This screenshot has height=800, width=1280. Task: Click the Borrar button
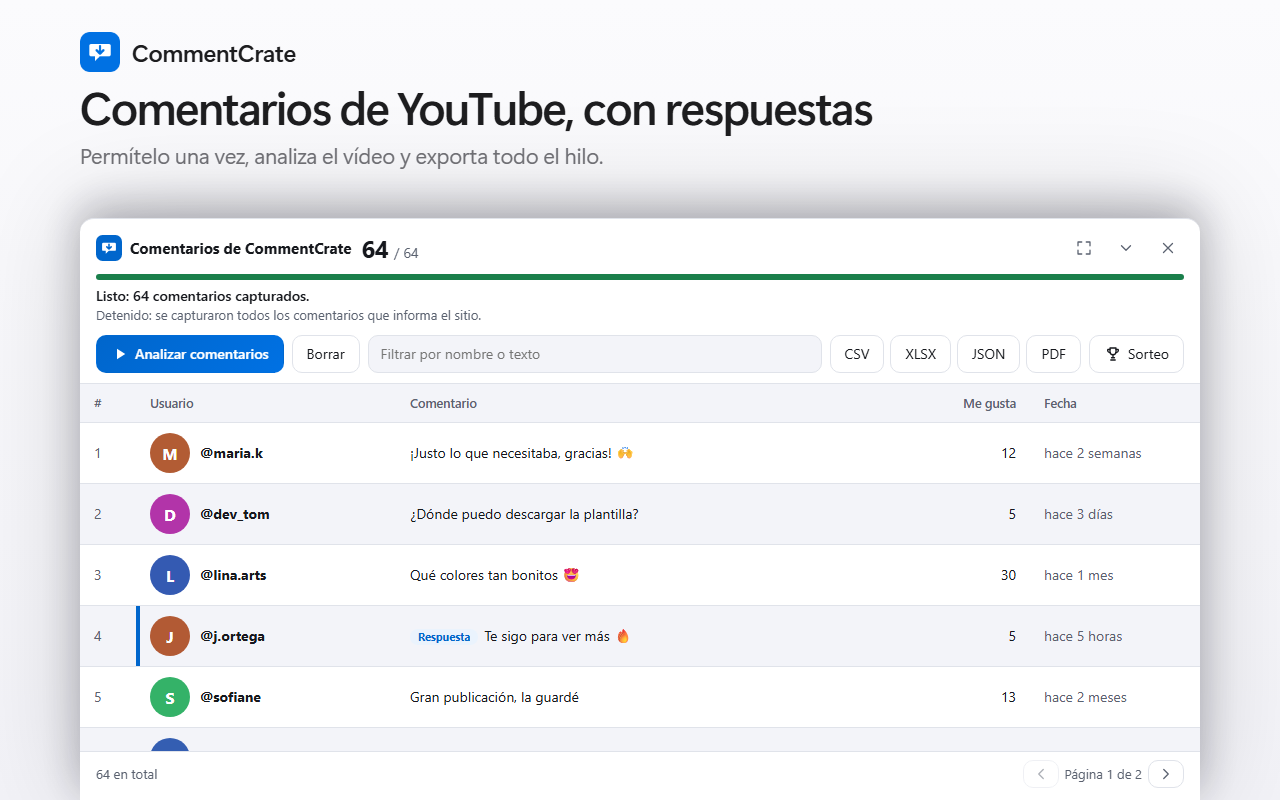point(326,354)
